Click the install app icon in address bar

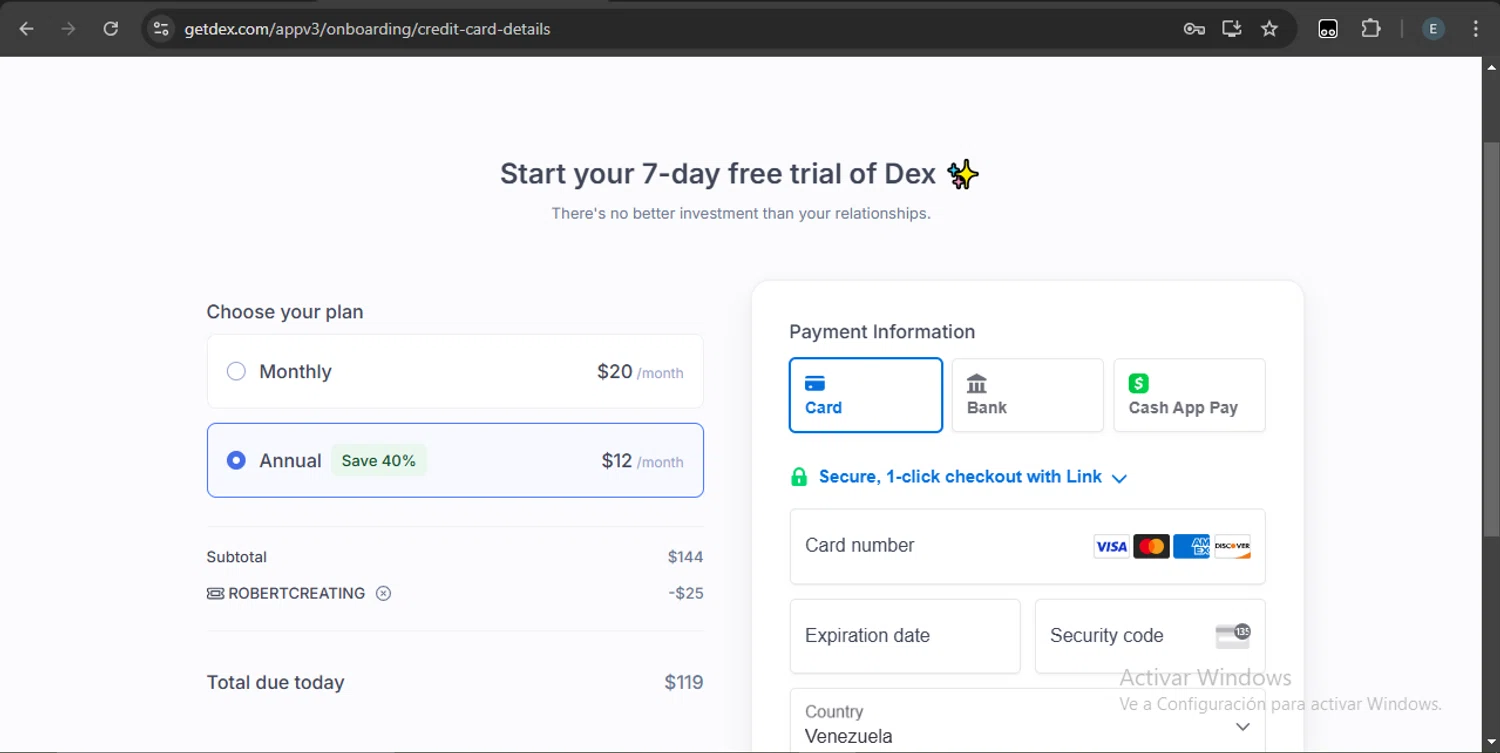click(1232, 29)
